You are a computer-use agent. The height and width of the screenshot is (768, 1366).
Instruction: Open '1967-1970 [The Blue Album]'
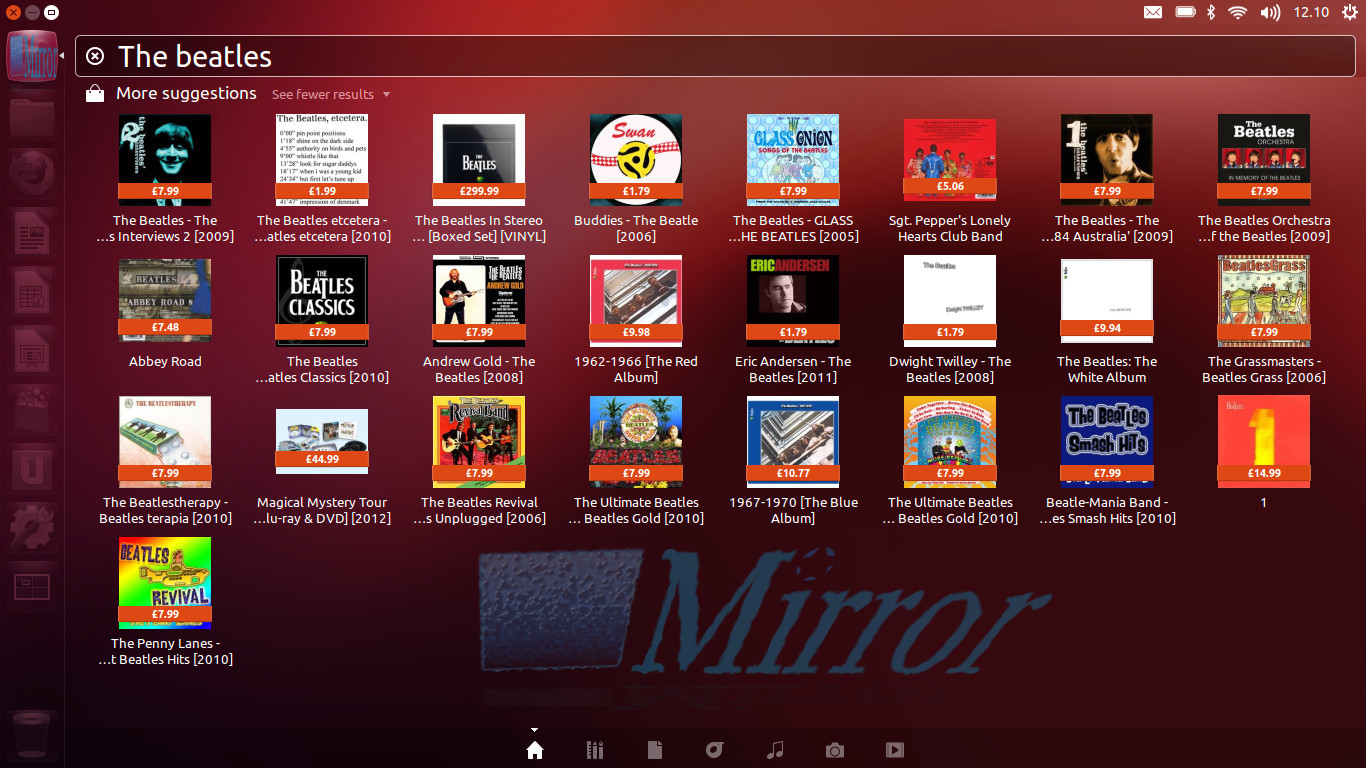point(793,460)
